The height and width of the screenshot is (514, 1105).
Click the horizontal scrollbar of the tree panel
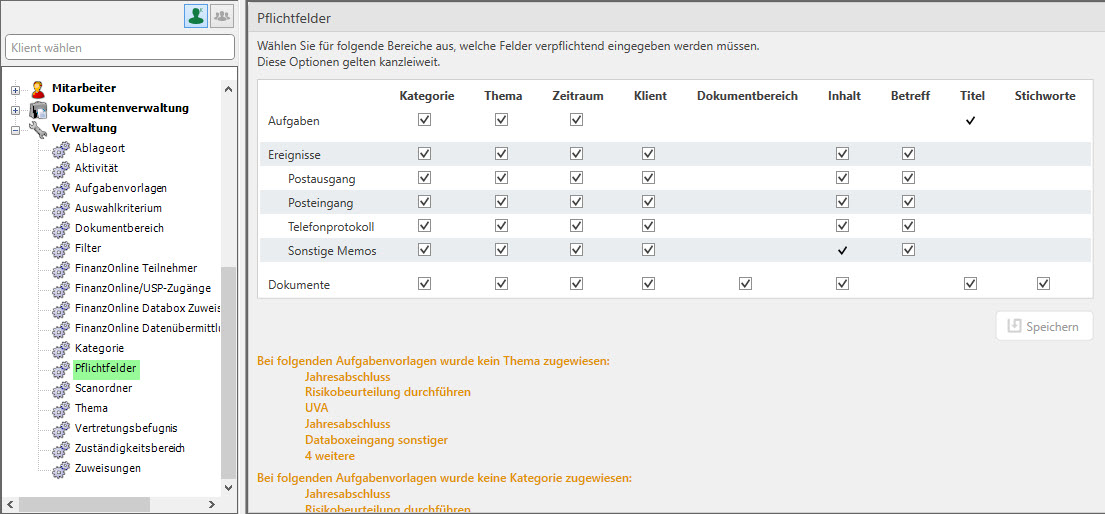[84, 504]
